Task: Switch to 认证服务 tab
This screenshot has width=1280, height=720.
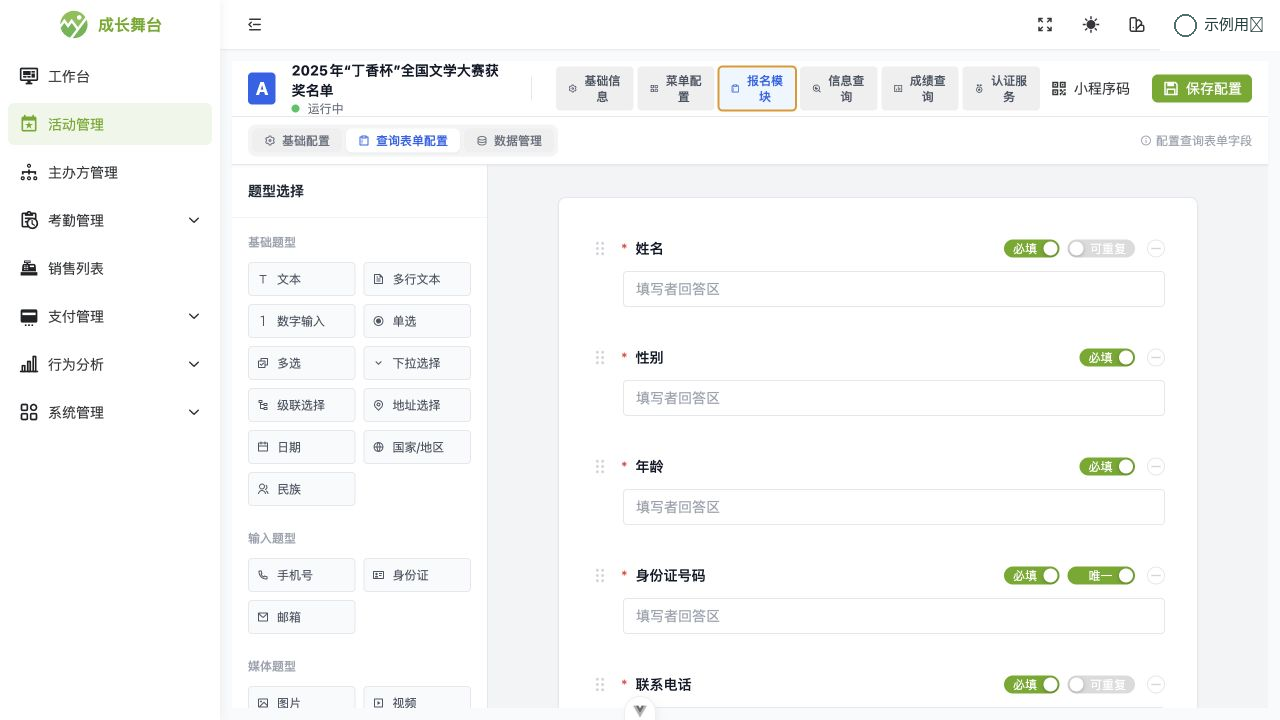Action: coord(1001,88)
